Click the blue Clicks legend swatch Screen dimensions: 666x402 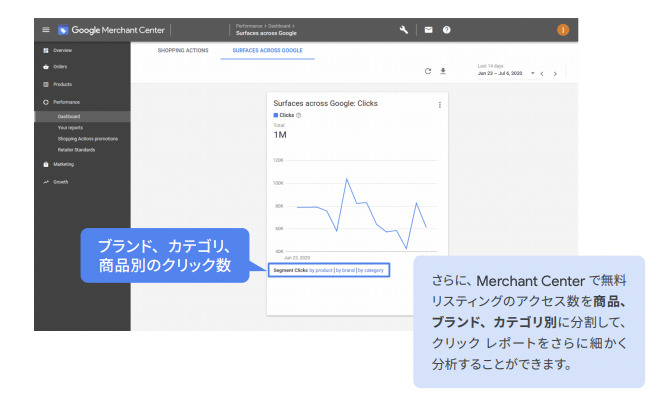pos(276,115)
